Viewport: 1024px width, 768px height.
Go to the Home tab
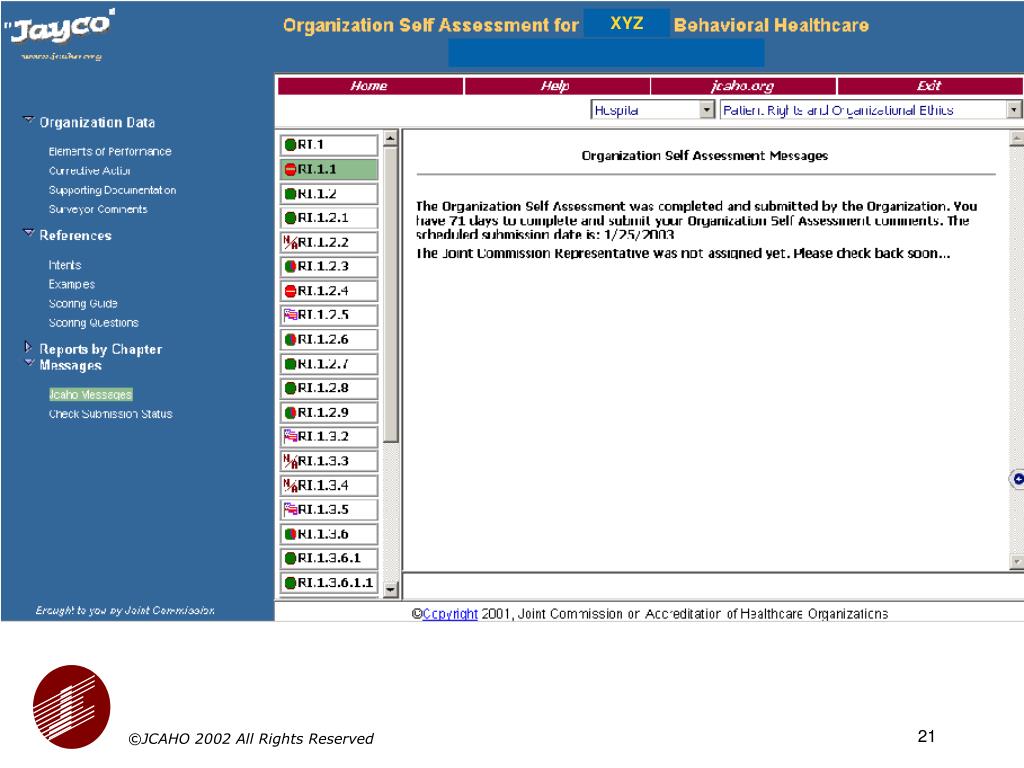(x=370, y=86)
